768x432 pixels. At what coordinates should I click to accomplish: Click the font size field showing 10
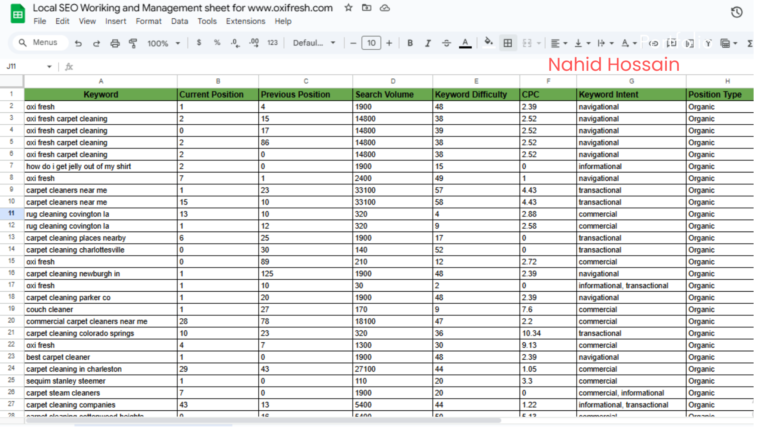(371, 43)
